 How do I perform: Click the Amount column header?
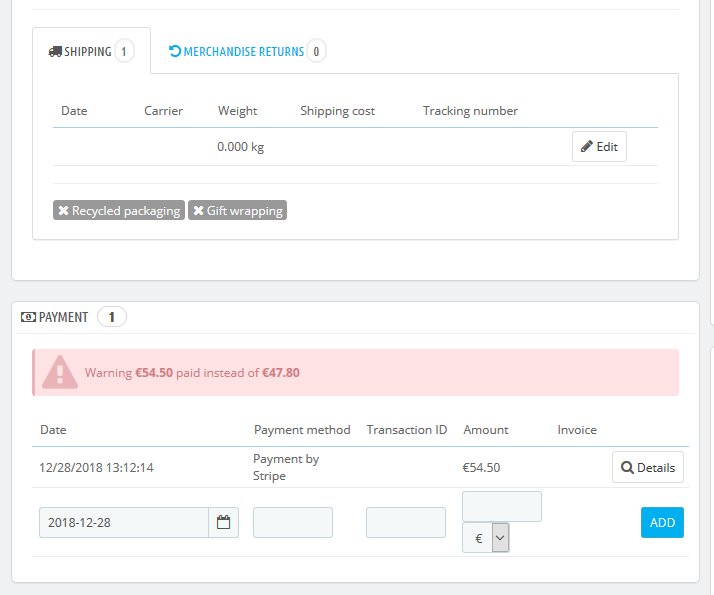(x=486, y=430)
